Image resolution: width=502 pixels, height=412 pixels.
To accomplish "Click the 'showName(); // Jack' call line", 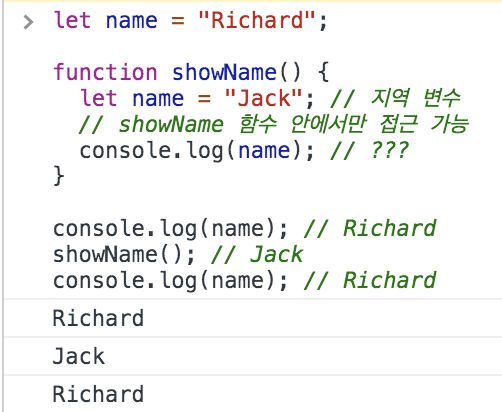I will point(178,255).
